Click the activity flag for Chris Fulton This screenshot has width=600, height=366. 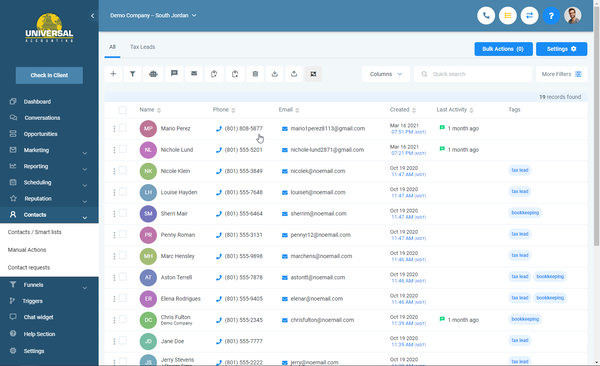click(x=442, y=319)
